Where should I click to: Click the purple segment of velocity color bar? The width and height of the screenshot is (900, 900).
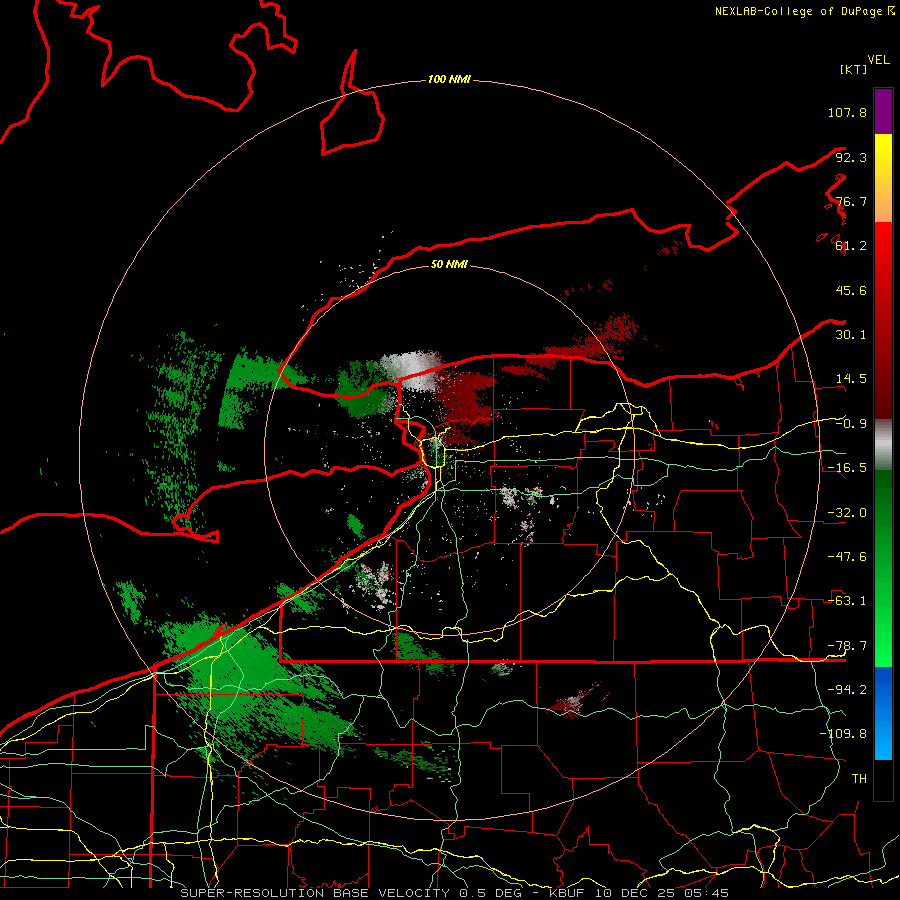point(883,111)
